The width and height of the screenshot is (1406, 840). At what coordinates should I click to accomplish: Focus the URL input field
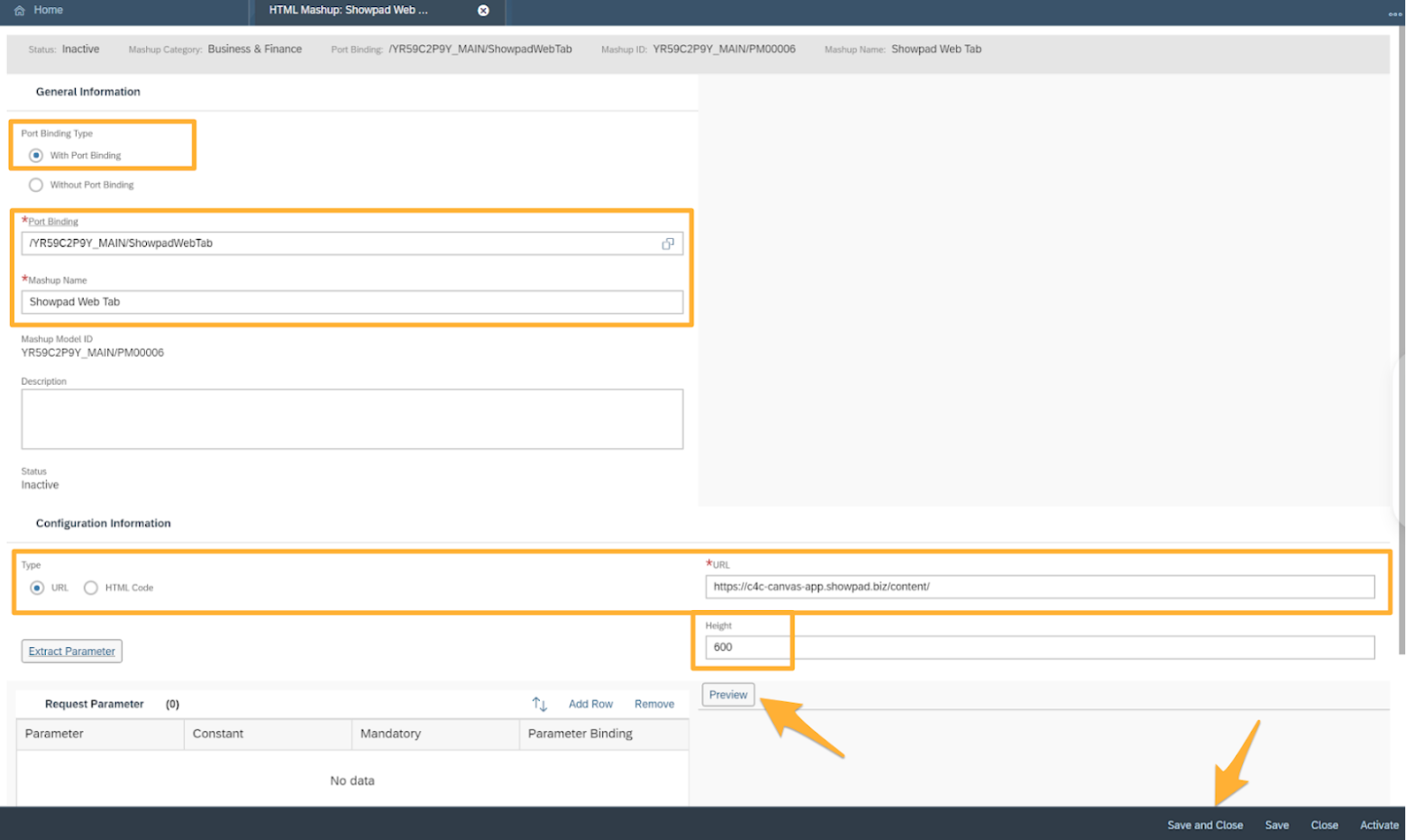(x=1039, y=587)
